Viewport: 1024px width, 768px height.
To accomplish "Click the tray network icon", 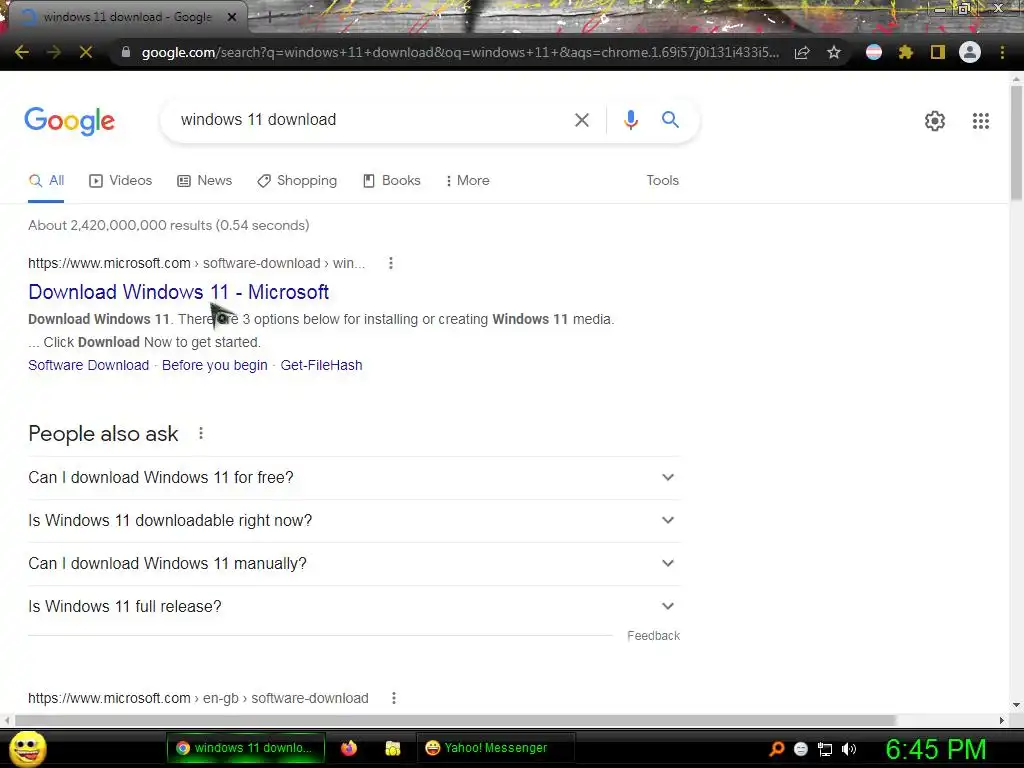I will coord(825,750).
